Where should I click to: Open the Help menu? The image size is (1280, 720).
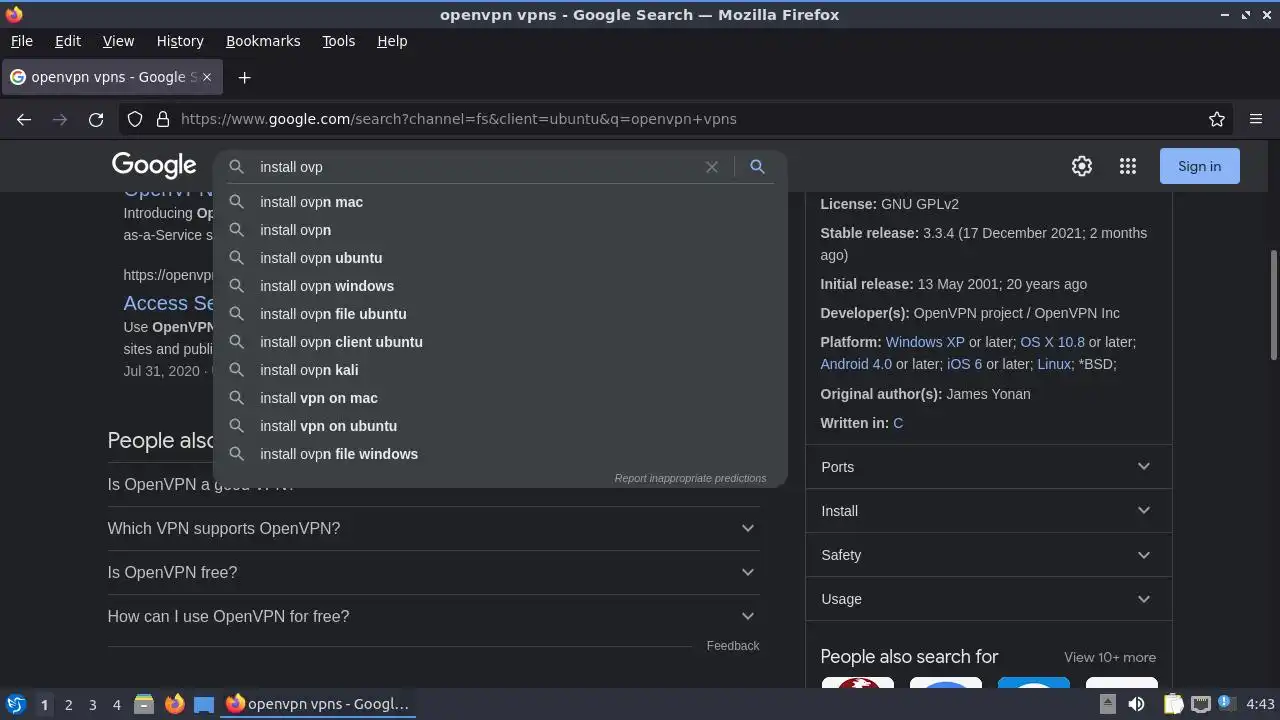392,41
